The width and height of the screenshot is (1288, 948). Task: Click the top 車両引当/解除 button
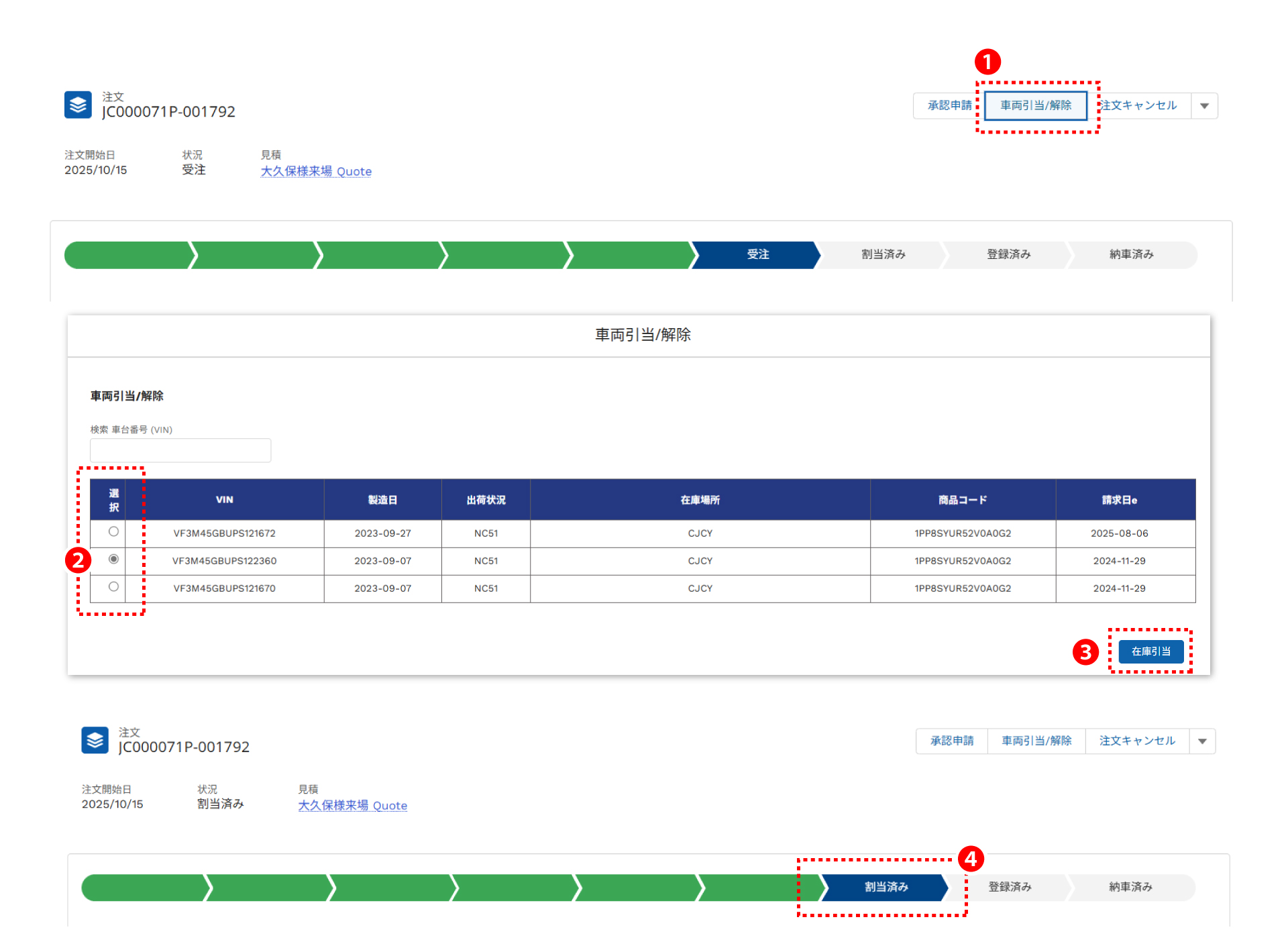coord(1035,105)
